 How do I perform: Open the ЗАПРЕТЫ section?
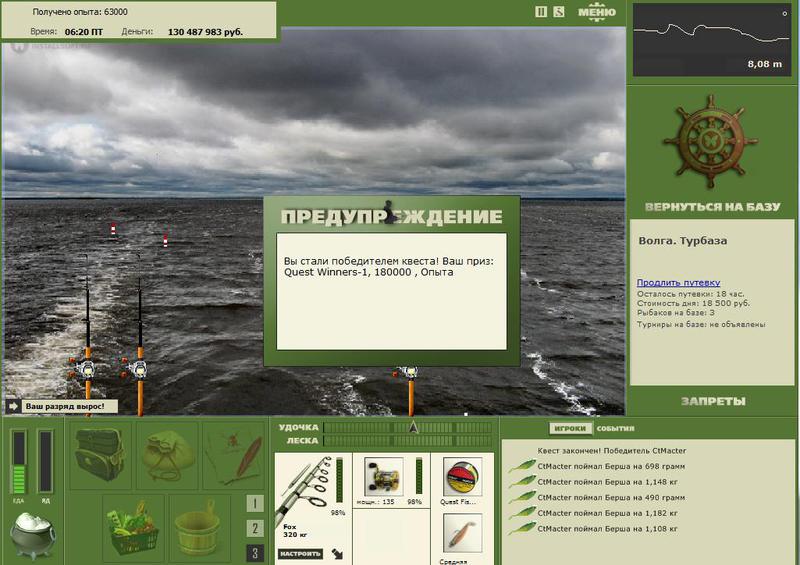click(x=713, y=401)
